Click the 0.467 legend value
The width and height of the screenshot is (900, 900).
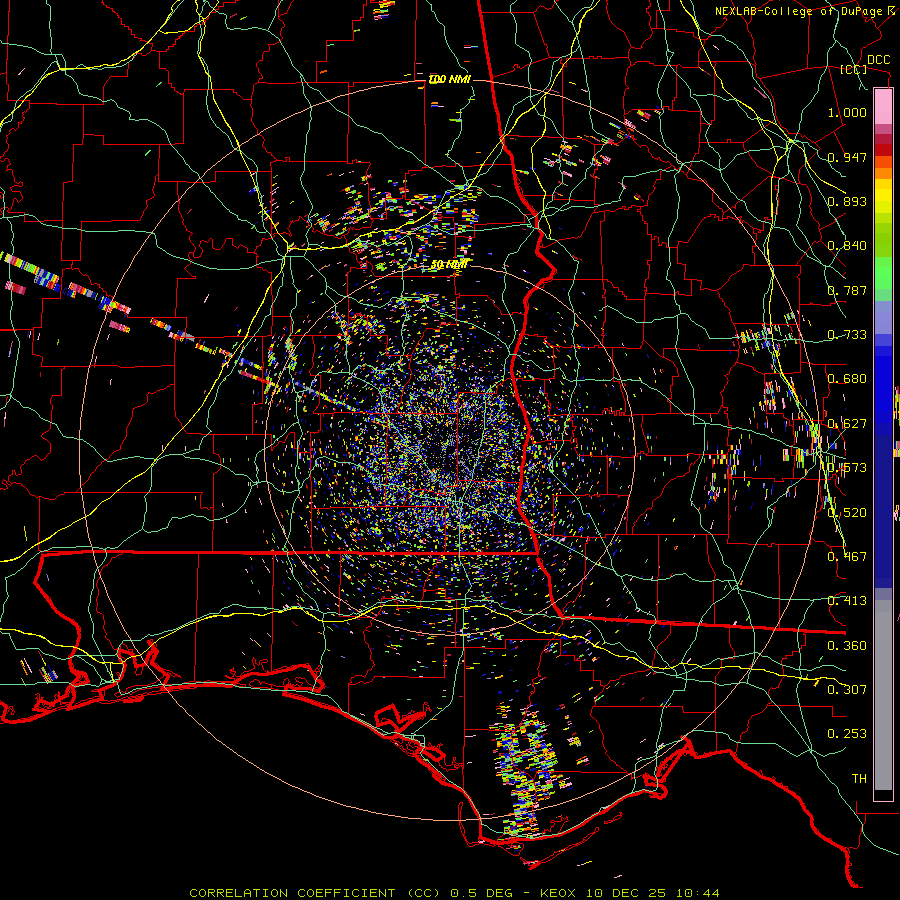847,557
